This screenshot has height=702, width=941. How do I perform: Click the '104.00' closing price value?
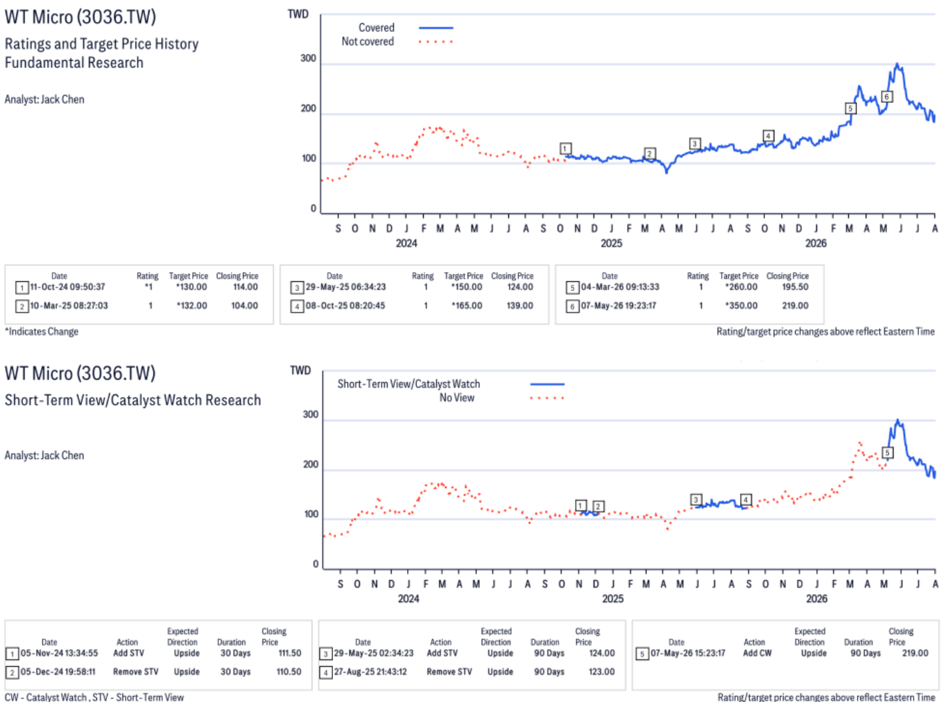pyautogui.click(x=245, y=305)
